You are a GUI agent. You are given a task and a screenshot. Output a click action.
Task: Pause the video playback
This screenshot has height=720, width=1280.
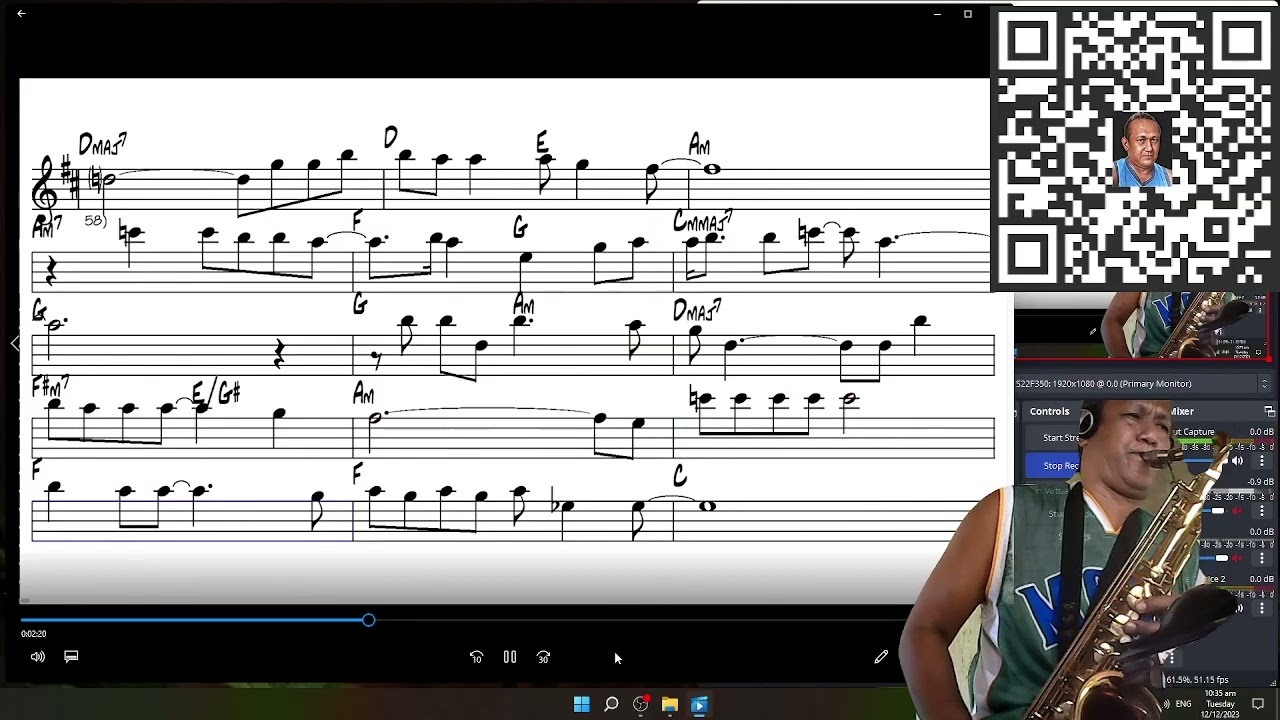[510, 657]
